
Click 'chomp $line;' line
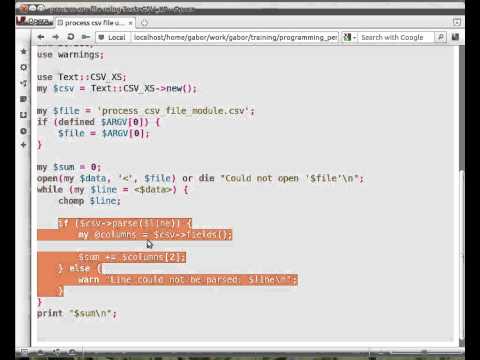[89, 201]
